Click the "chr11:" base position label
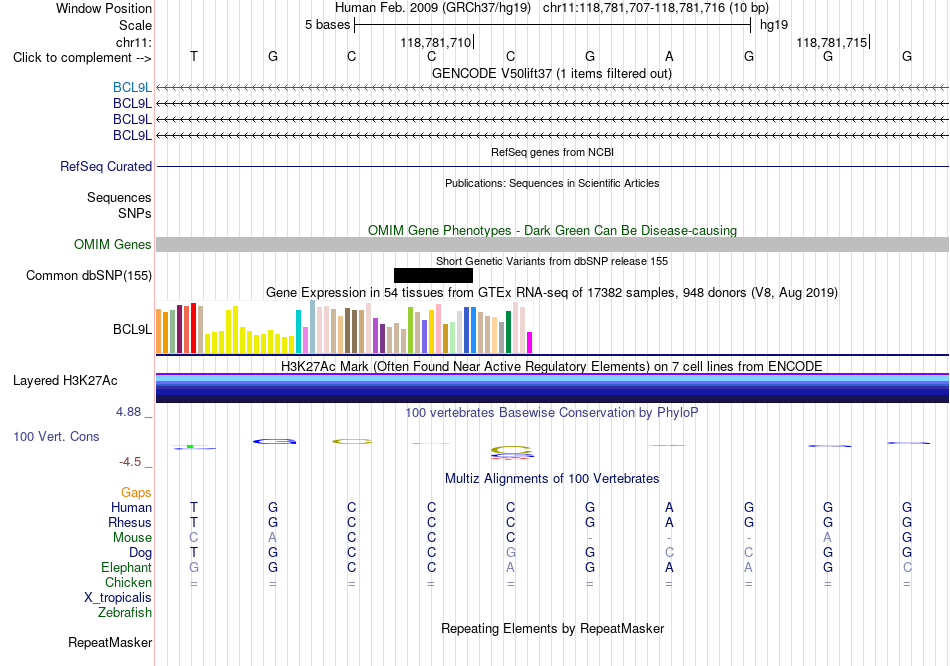This screenshot has width=950, height=666. tap(133, 42)
